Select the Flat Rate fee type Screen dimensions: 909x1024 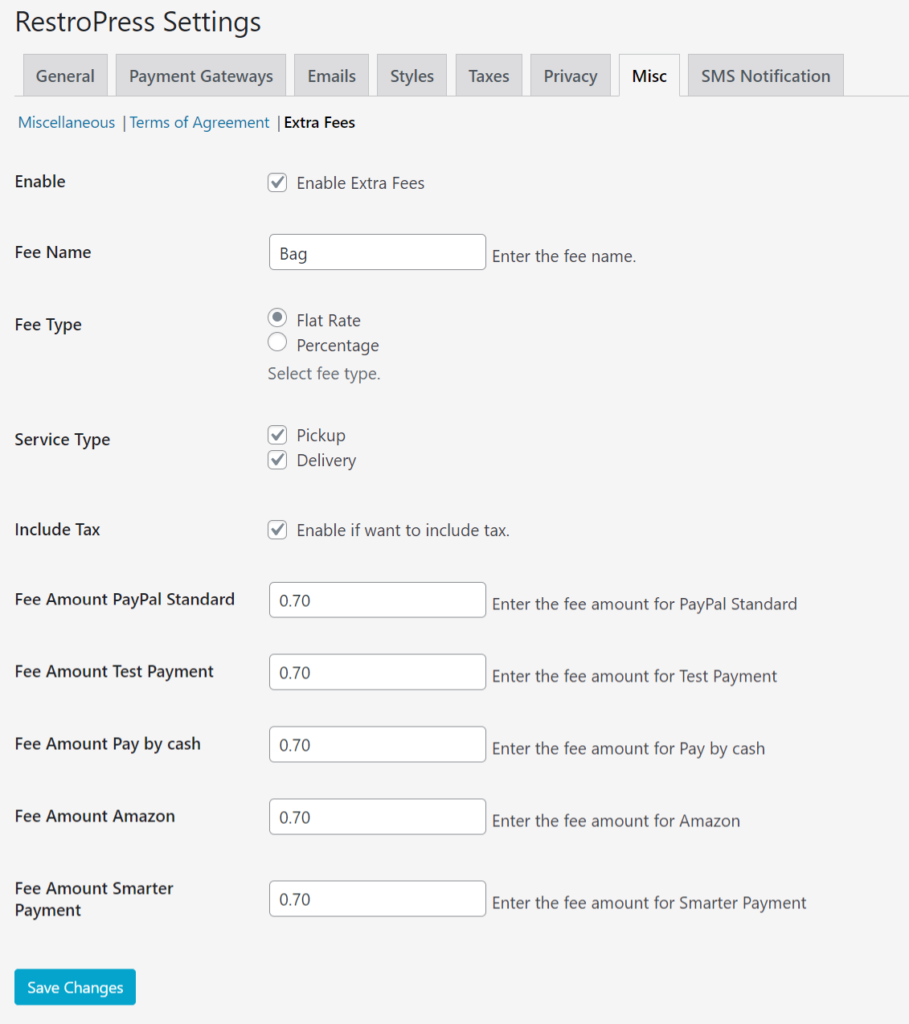click(278, 318)
